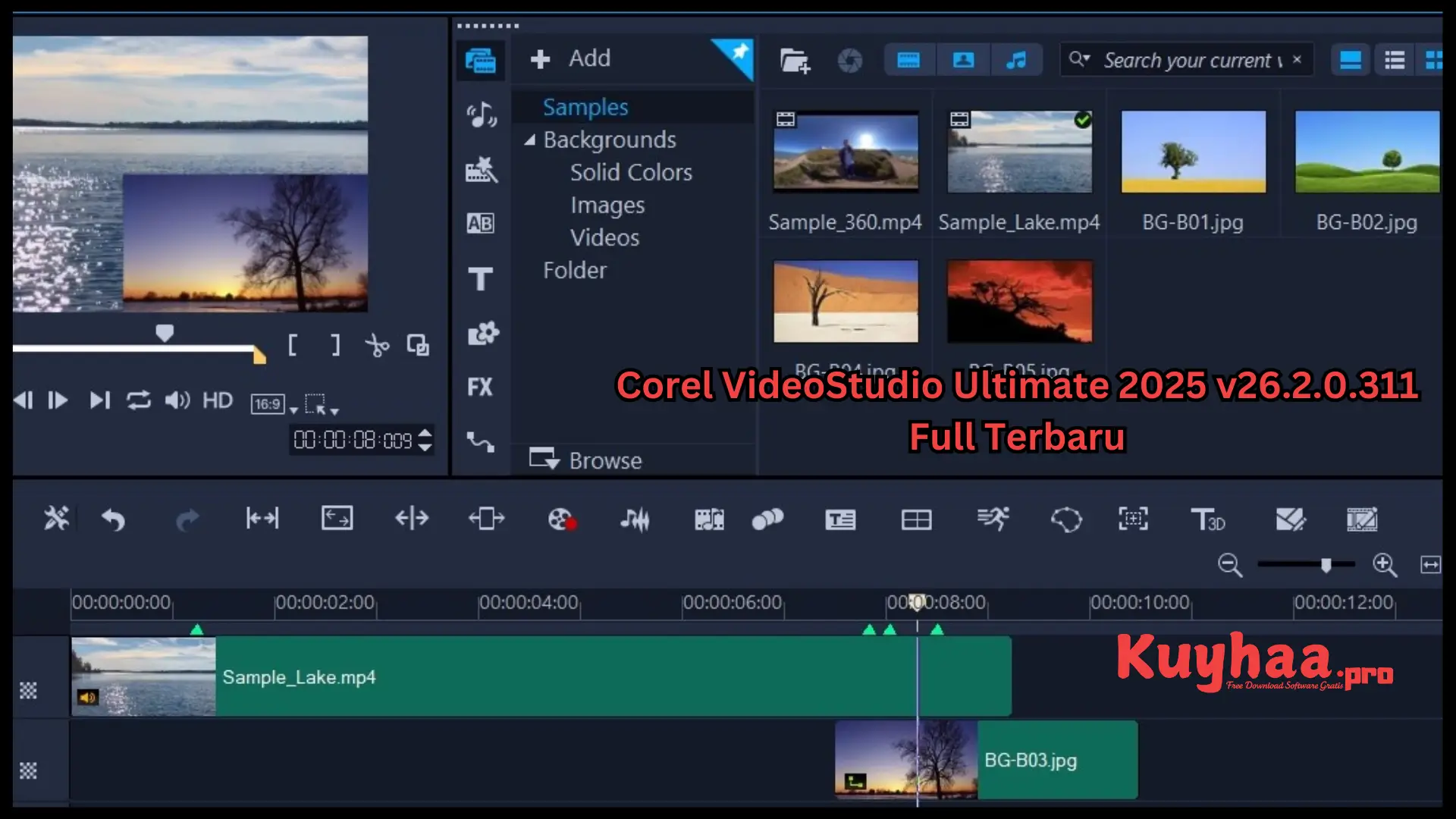The width and height of the screenshot is (1456, 819).
Task: Toggle show videos filter in library
Action: [x=908, y=60]
